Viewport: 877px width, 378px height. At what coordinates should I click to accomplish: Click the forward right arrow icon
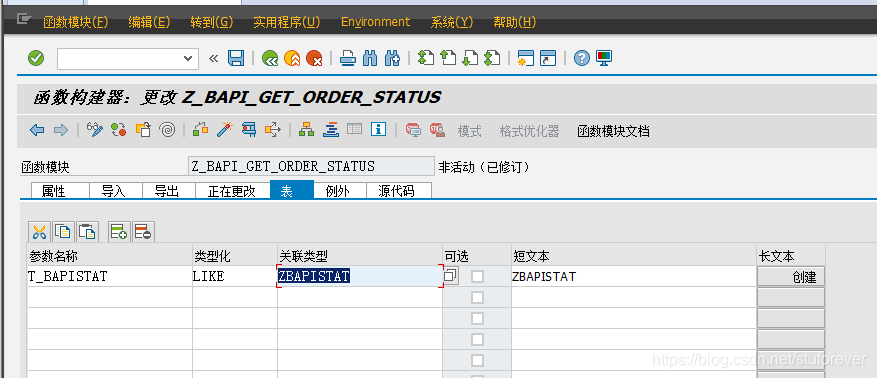pyautogui.click(x=60, y=130)
